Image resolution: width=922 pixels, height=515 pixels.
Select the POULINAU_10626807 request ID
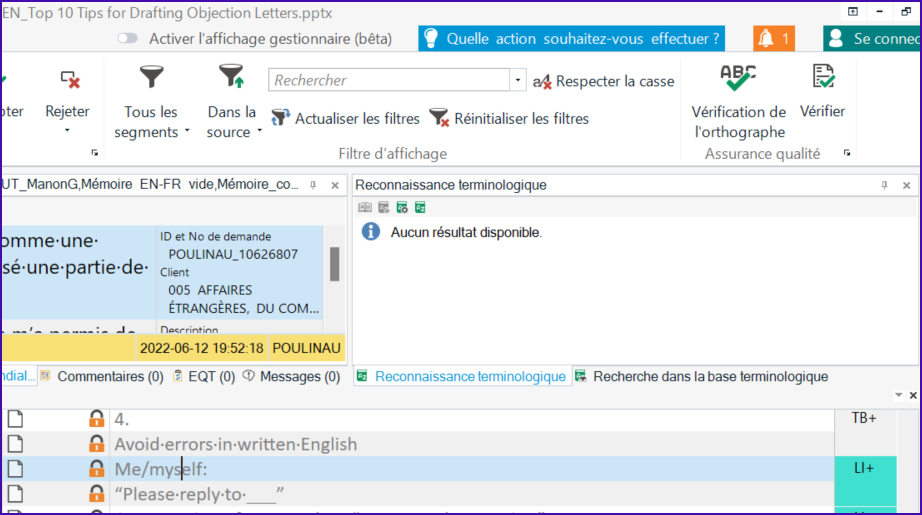(233, 255)
